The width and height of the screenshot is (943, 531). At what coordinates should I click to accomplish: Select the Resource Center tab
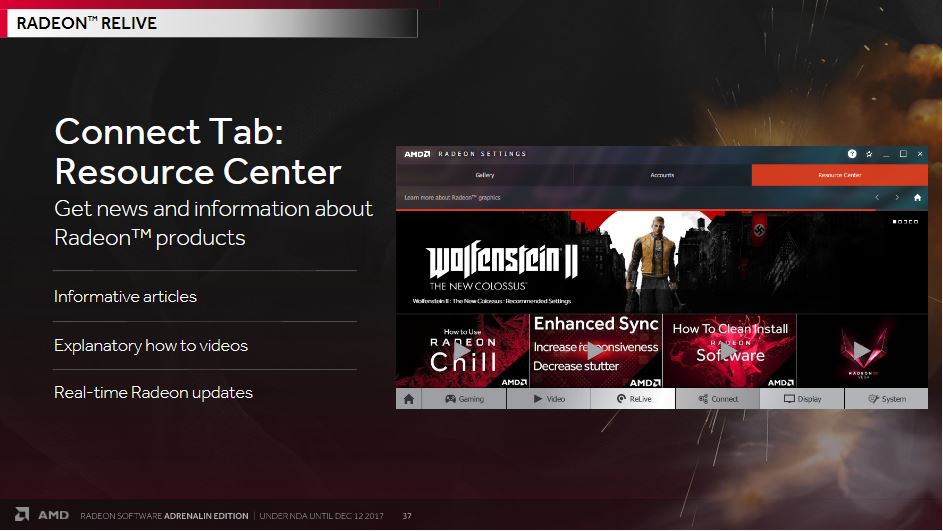[x=840, y=175]
